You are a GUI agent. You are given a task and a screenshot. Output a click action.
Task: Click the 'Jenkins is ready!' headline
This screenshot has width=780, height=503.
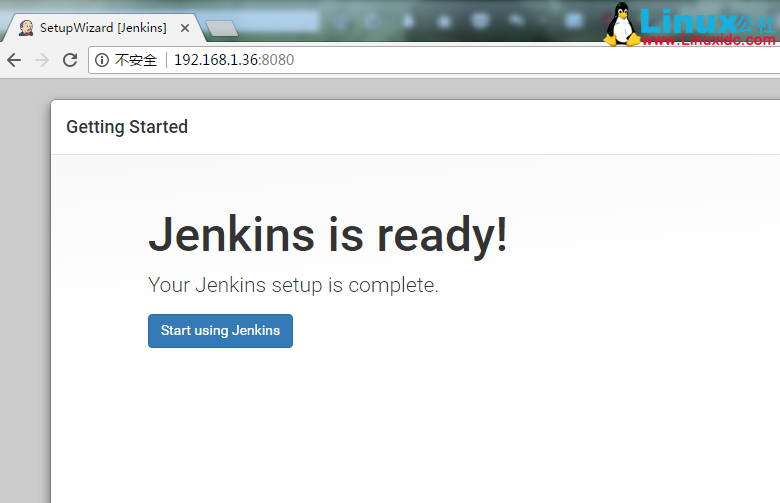328,235
